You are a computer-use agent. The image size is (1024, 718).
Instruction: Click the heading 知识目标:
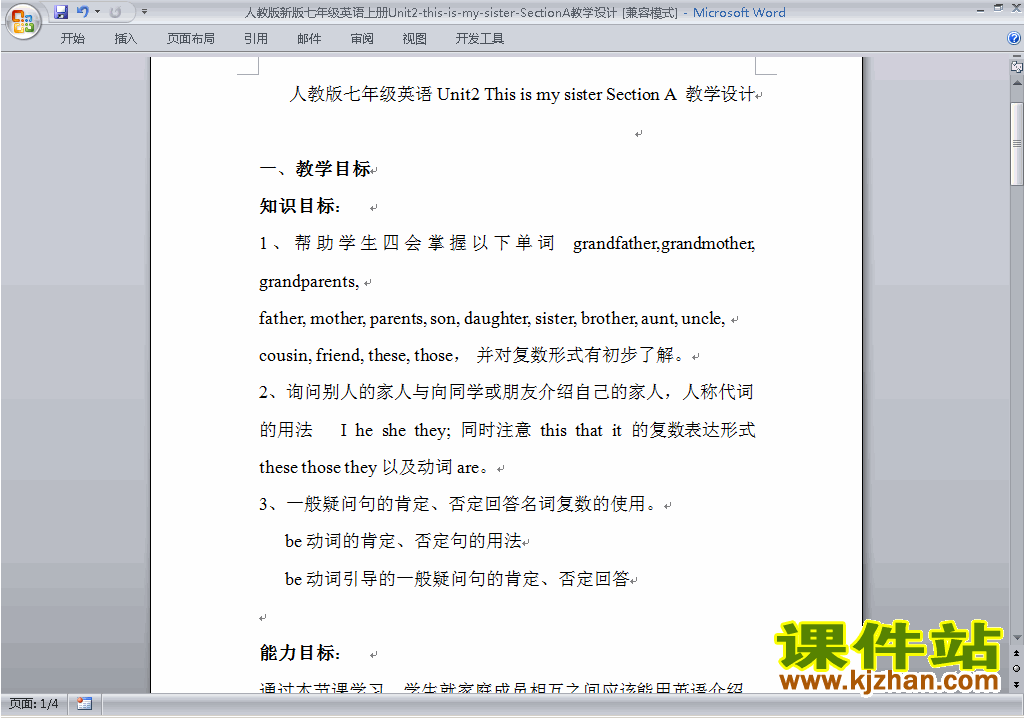tap(300, 206)
